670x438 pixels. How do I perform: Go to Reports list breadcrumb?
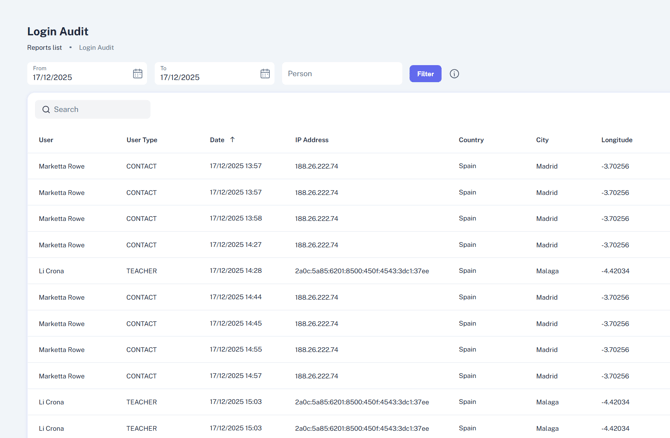pyautogui.click(x=44, y=48)
